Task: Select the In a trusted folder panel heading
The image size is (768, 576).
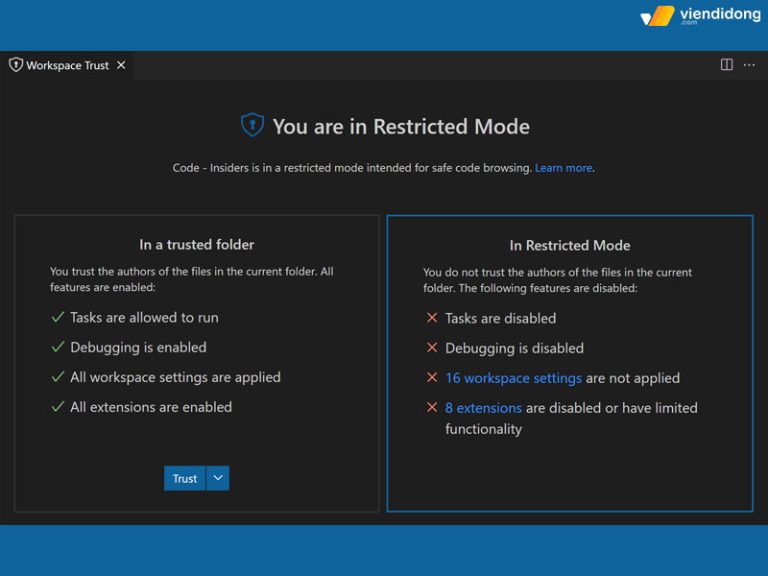Action: pos(197,244)
